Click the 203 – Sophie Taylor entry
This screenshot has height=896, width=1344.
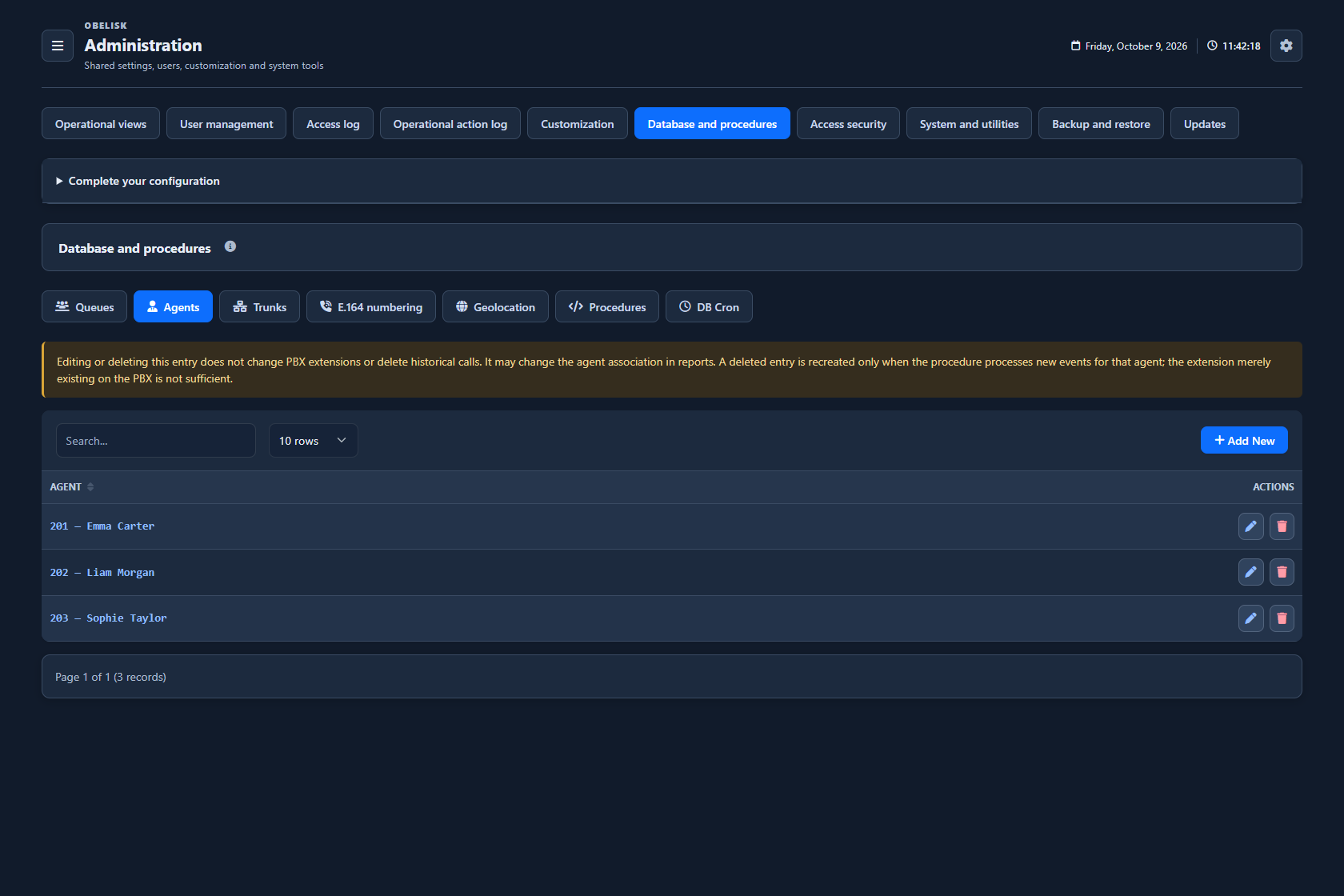click(x=109, y=618)
